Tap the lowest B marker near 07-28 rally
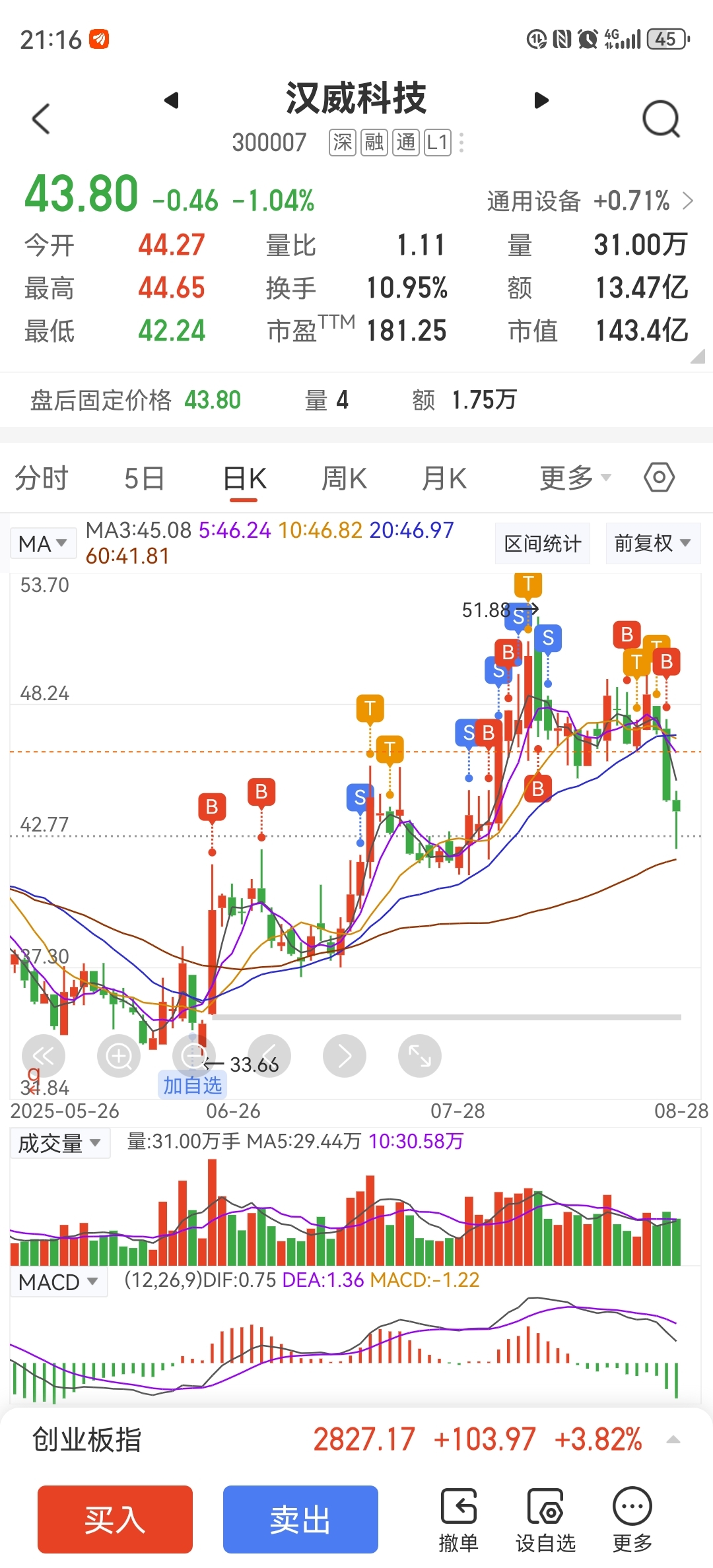713x1568 pixels. [538, 789]
